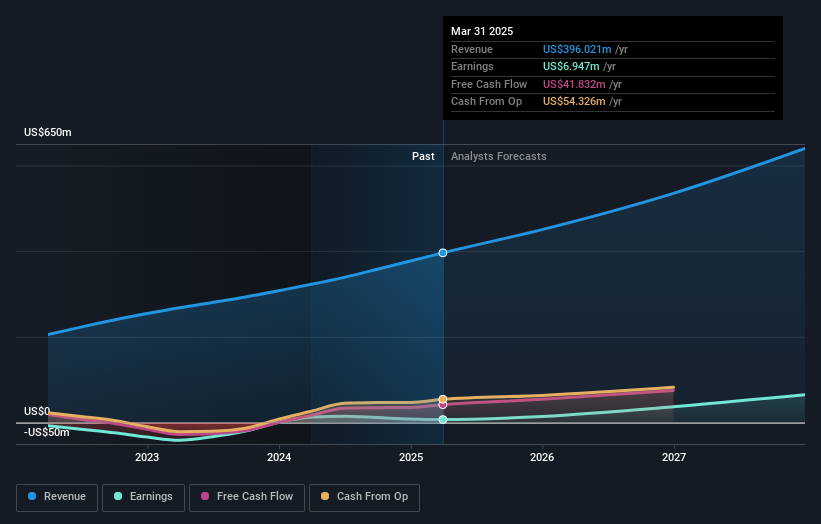Select the 2027 x-axis label
Image resolution: width=821 pixels, height=524 pixels.
tap(674, 457)
